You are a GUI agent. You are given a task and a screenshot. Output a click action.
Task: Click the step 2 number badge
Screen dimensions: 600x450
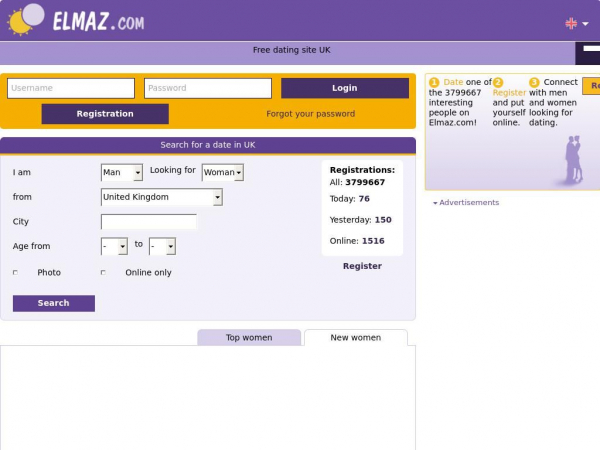point(498,82)
